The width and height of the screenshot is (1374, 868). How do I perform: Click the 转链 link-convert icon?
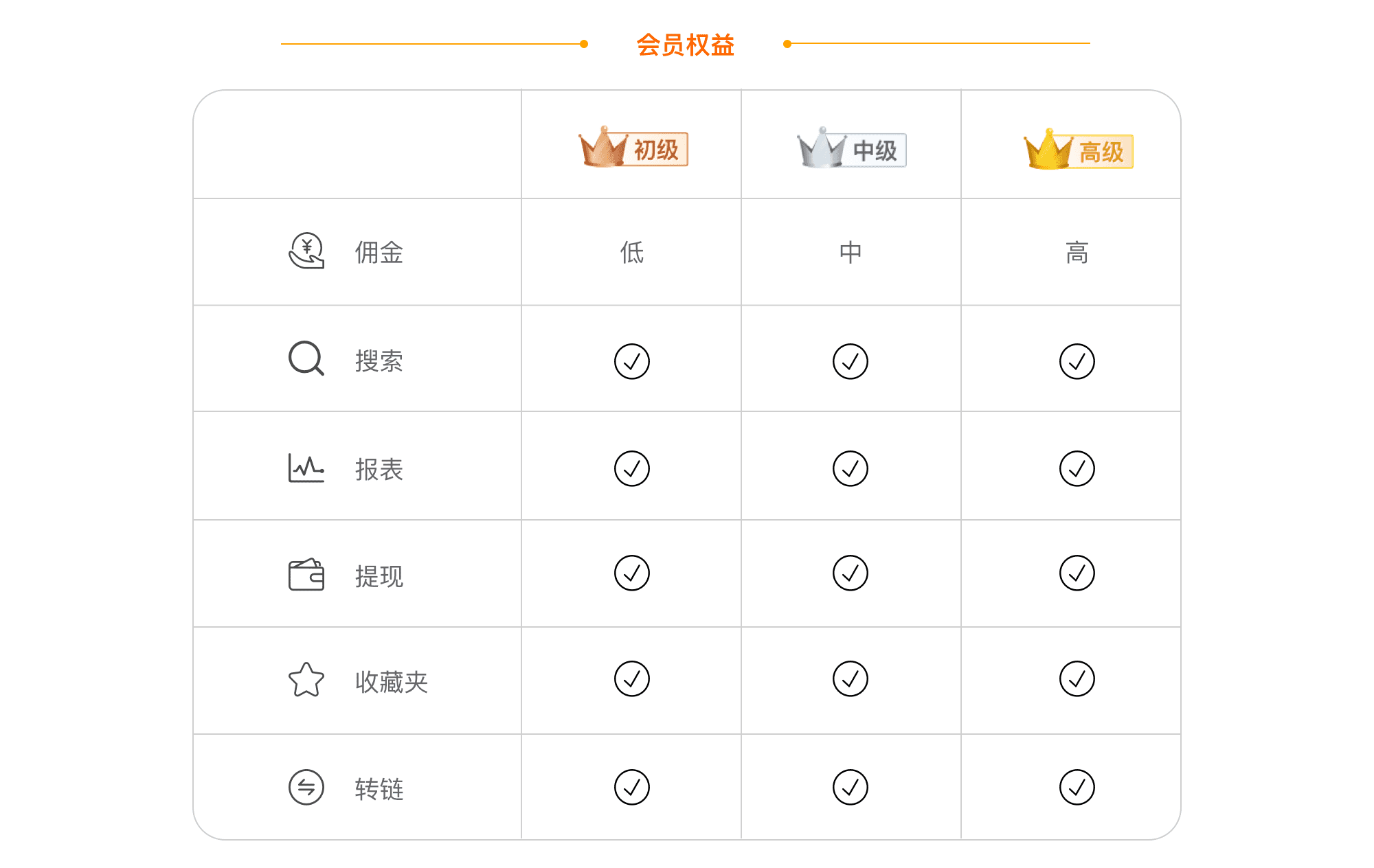click(x=306, y=787)
